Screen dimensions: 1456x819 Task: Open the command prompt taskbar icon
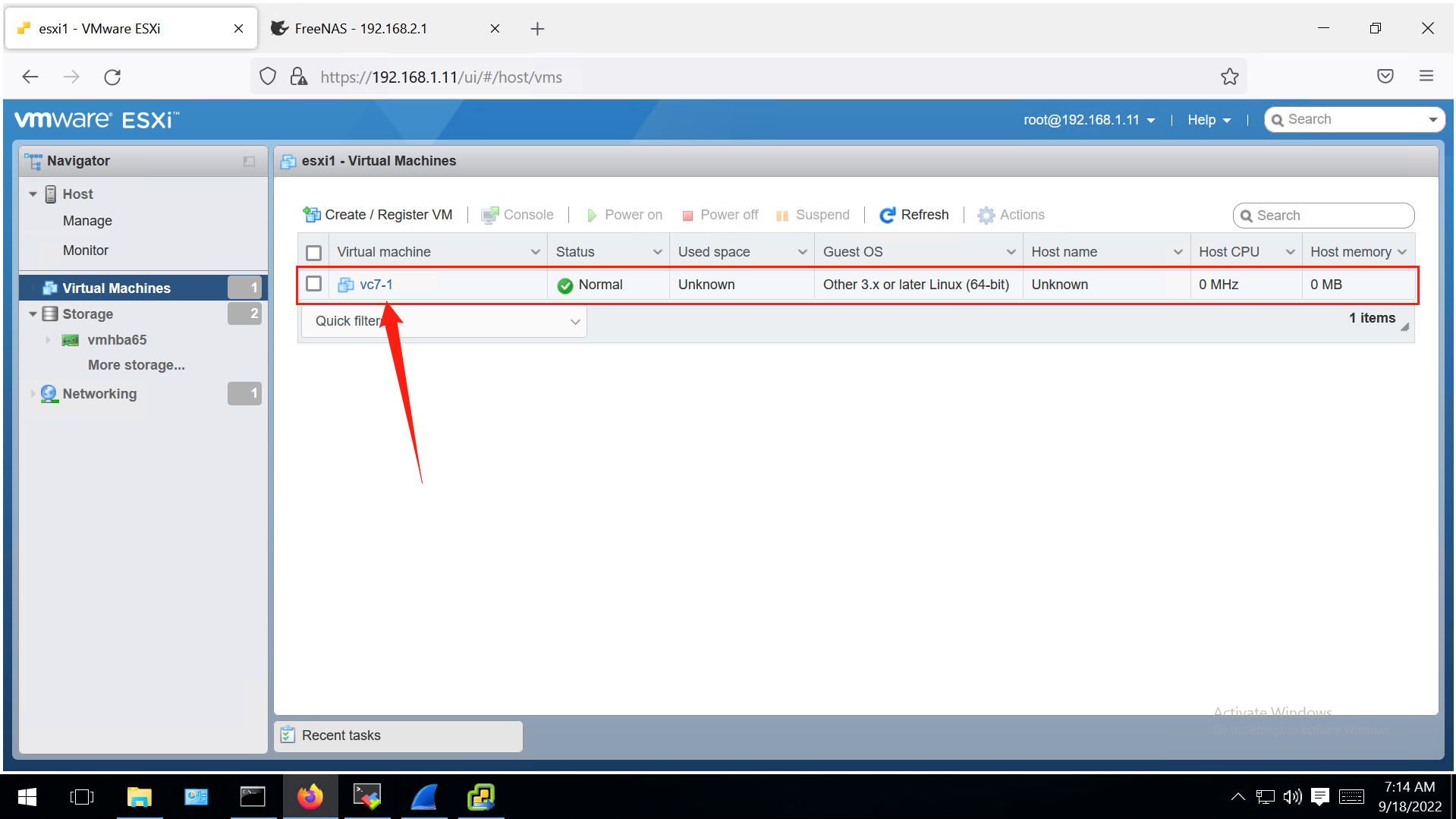253,797
